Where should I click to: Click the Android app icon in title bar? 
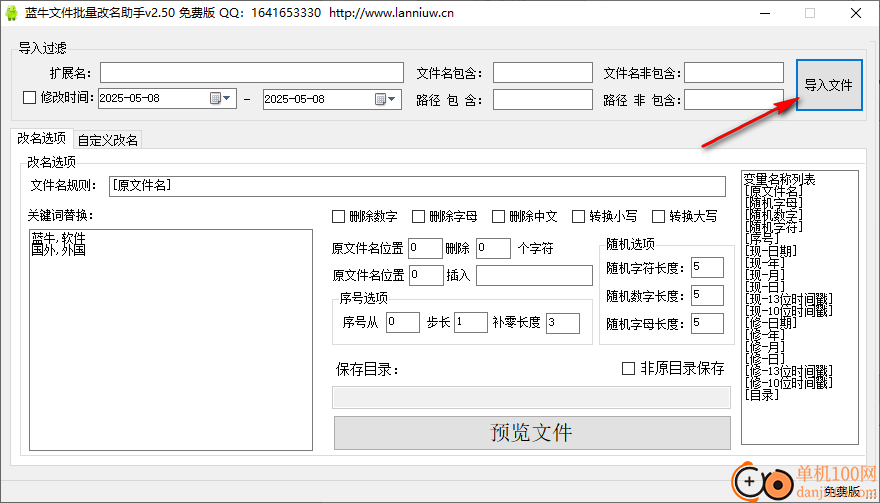[11, 13]
